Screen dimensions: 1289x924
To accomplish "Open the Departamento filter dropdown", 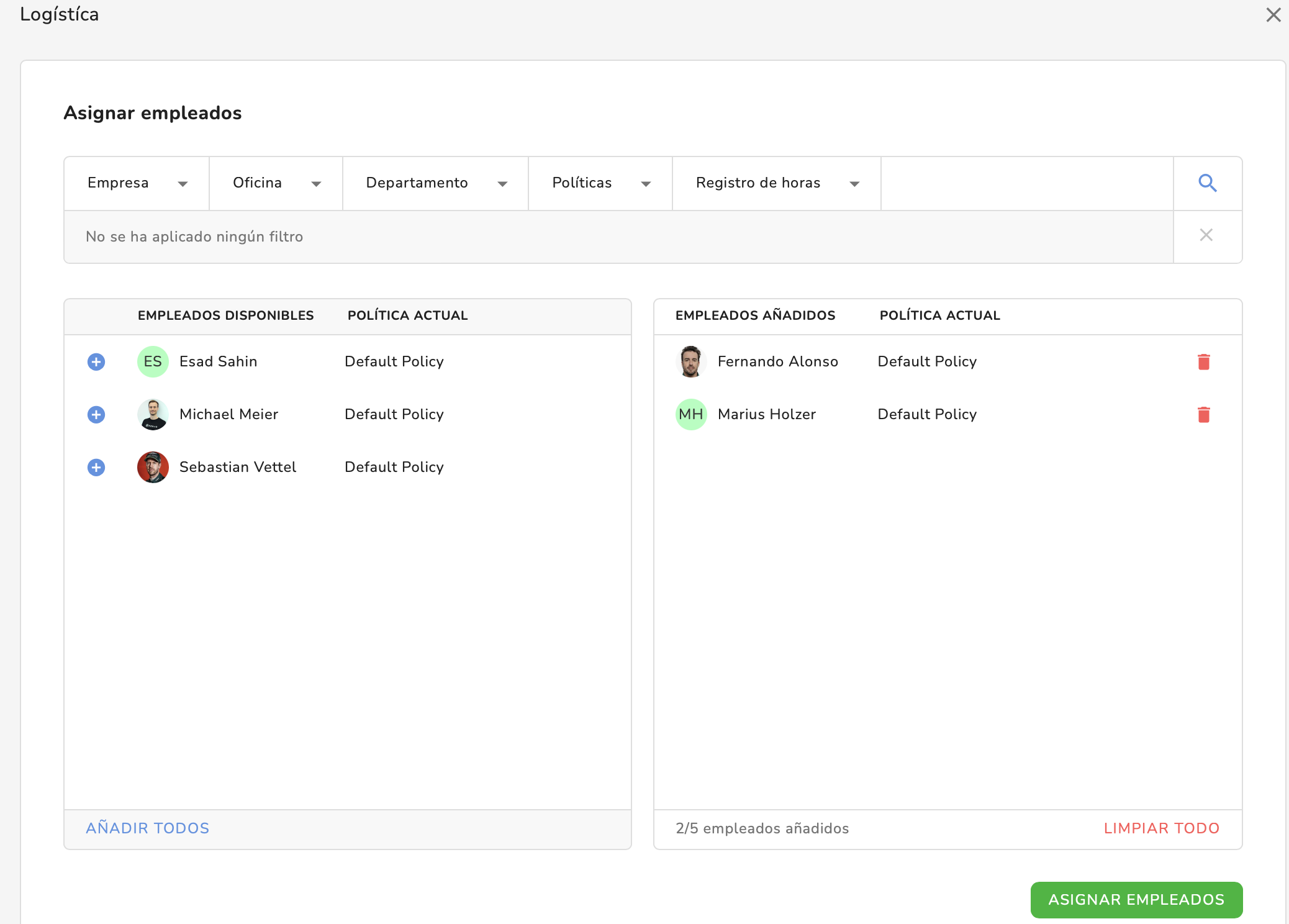I will pos(435,183).
